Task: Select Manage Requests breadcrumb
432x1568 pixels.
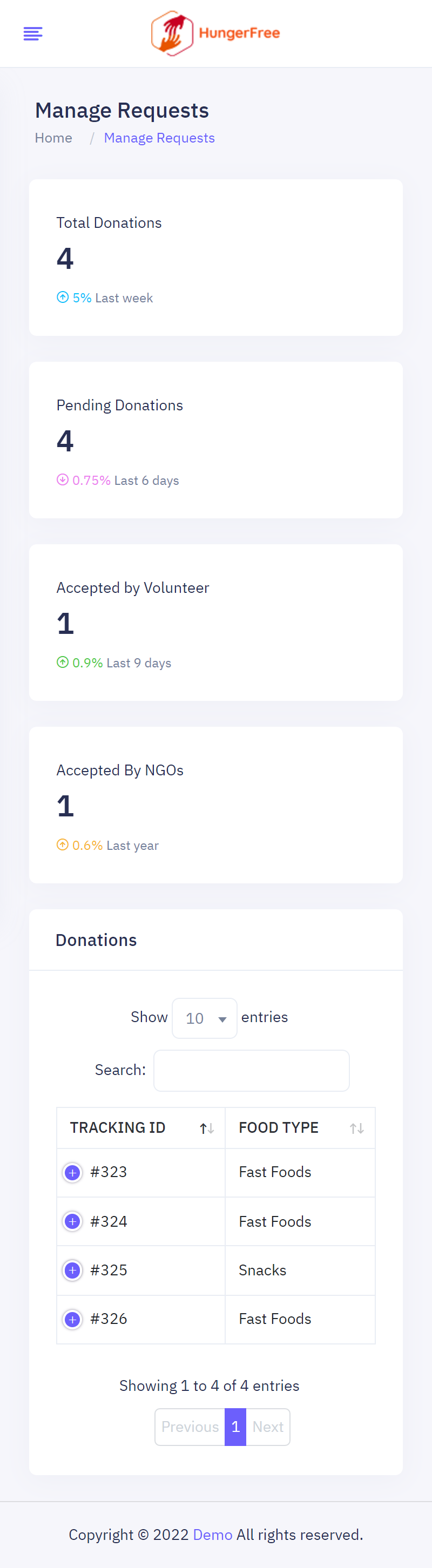Action: point(159,138)
